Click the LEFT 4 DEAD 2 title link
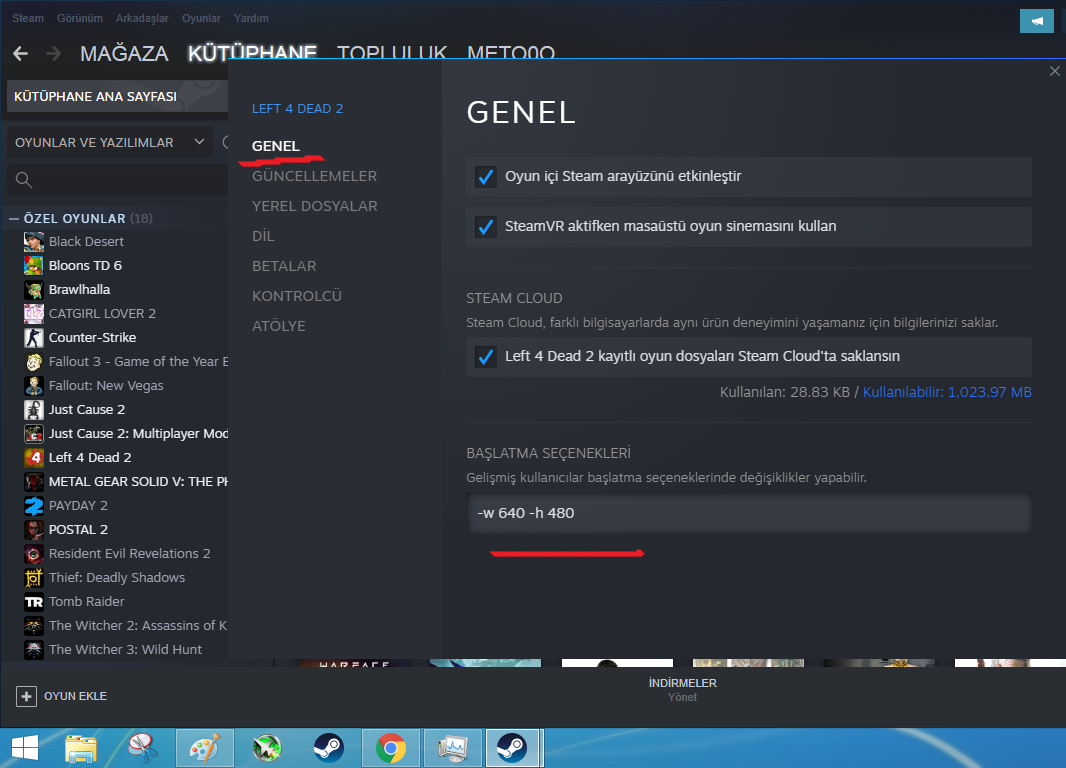Screen dimensions: 1066x768 click(x=297, y=109)
